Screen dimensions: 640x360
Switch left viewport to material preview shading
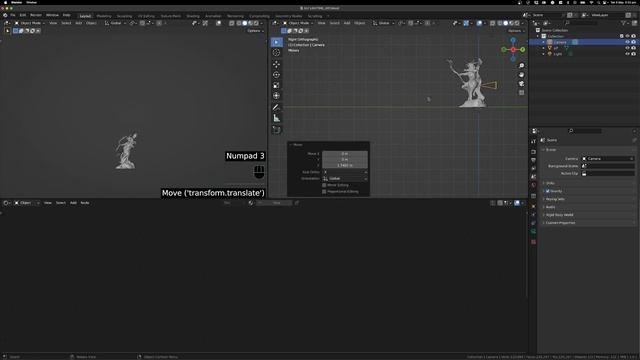click(x=251, y=23)
